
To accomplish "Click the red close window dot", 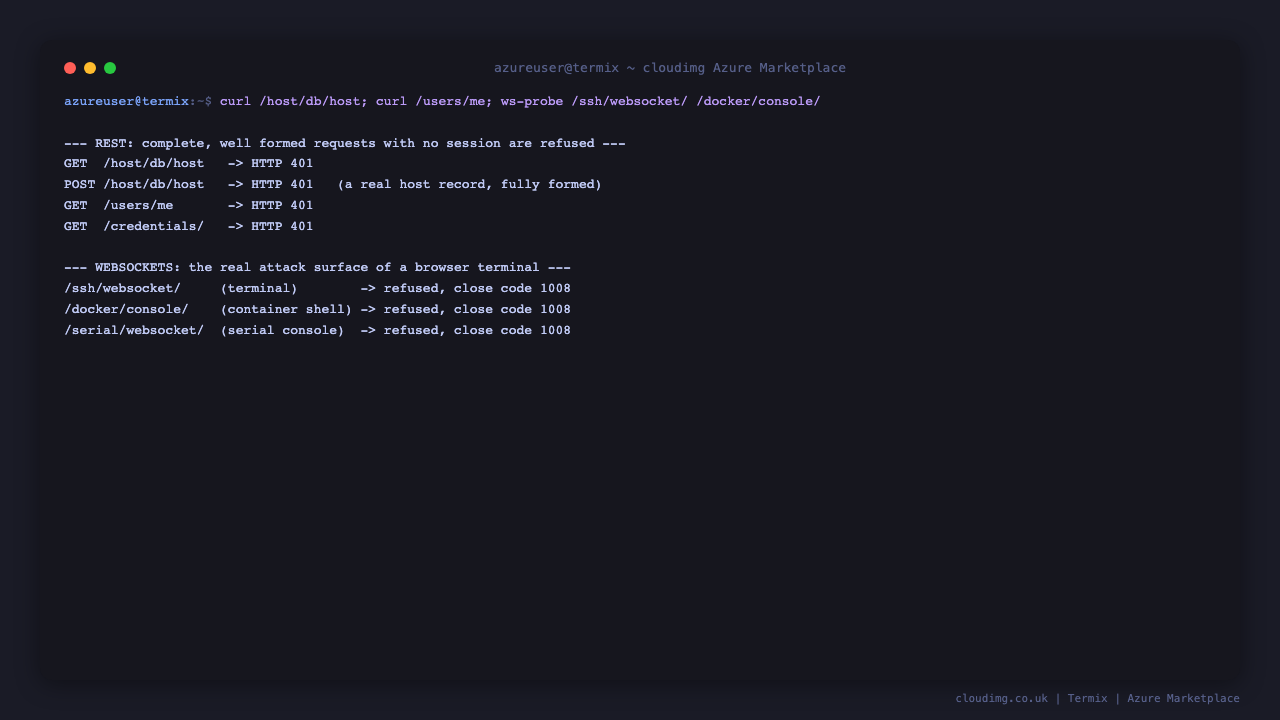I will 70,68.
